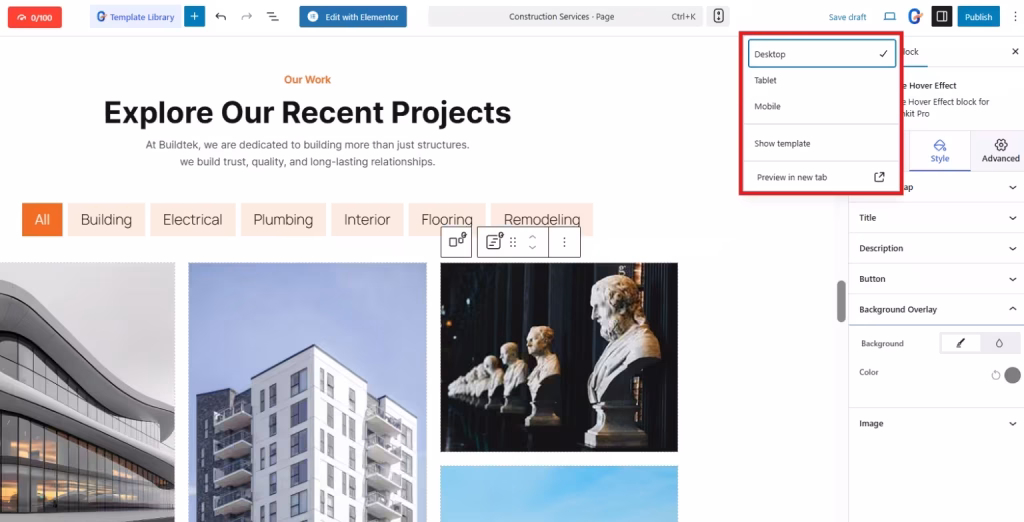Close the settings sidebar with X
1024x522 pixels.
coord(1015,52)
